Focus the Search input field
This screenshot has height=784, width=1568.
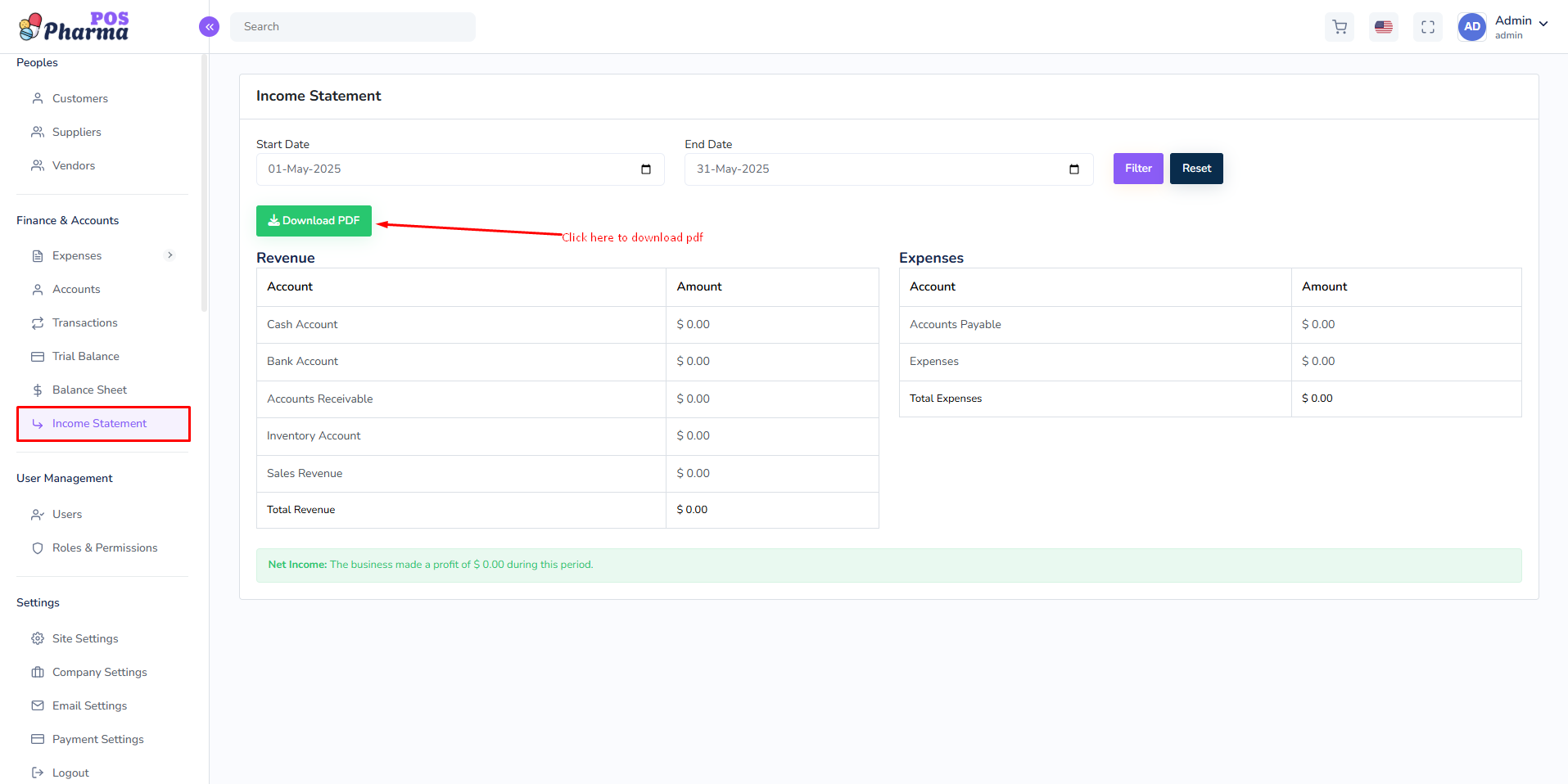coord(352,27)
